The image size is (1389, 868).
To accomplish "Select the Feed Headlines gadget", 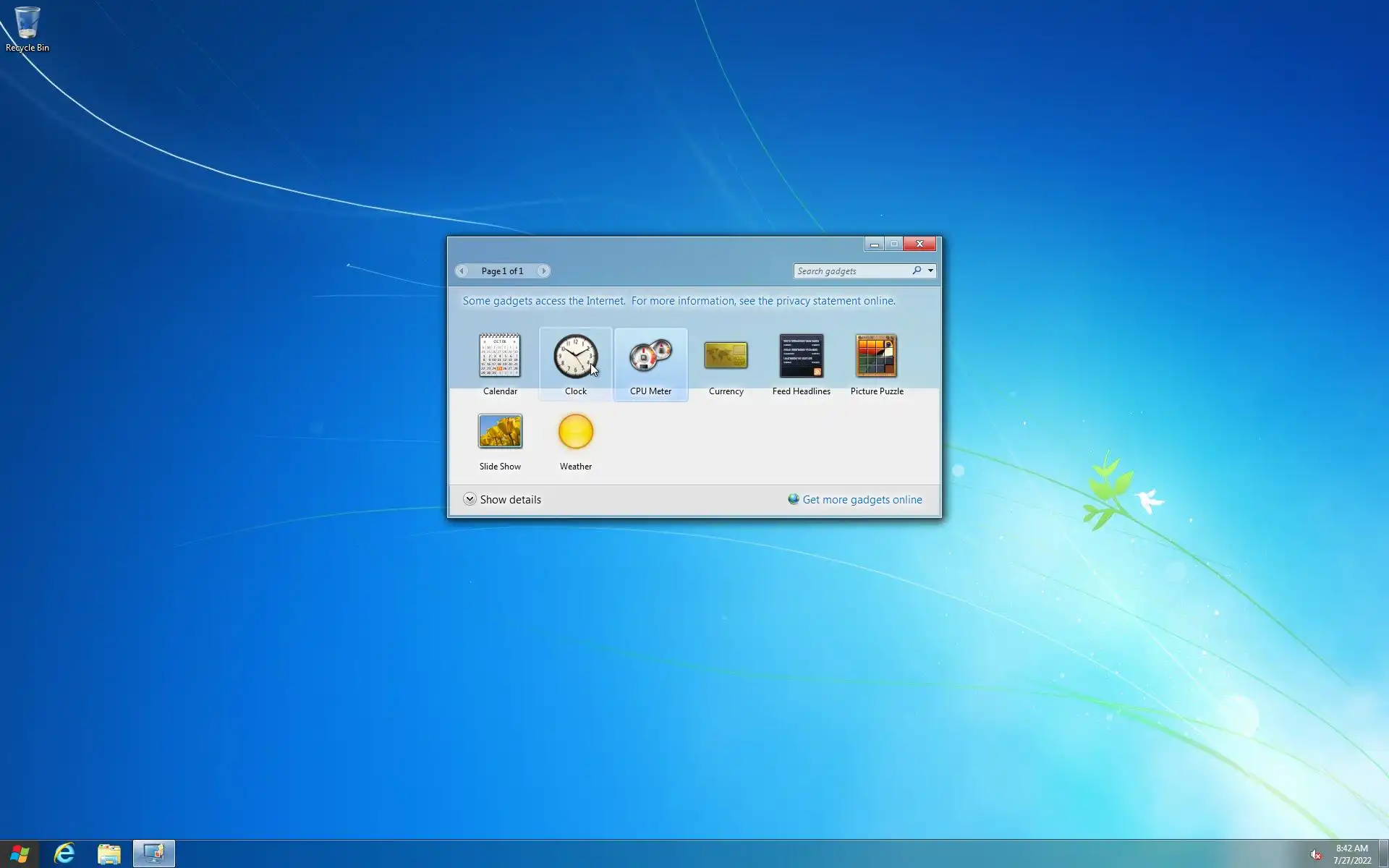I will click(801, 356).
